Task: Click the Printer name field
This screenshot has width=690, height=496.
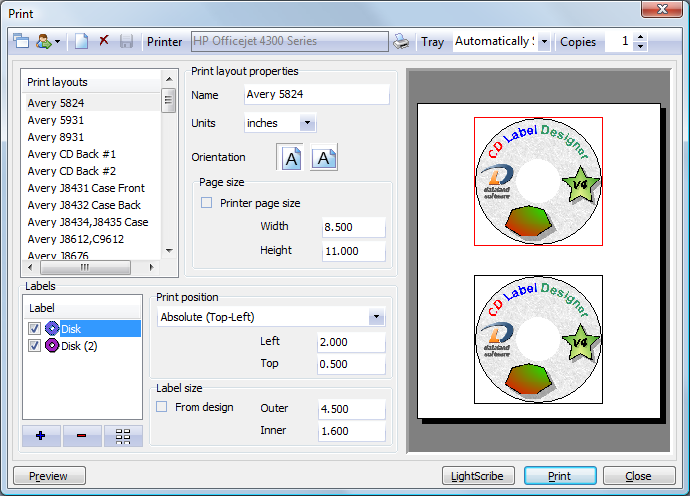Action: [x=290, y=41]
